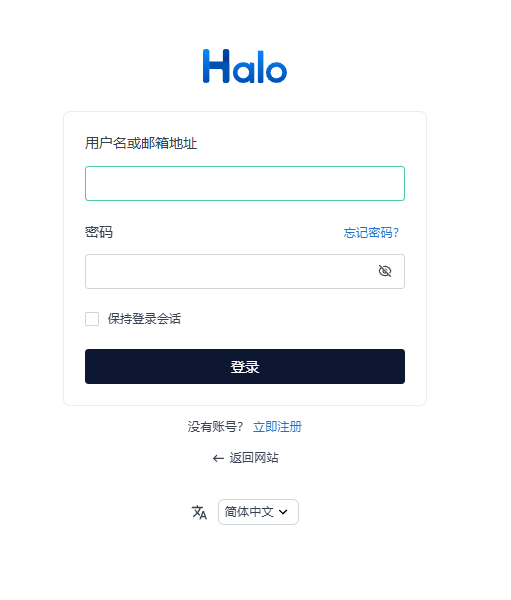This screenshot has height=600, width=511.
Task: Click the question mark ending 忘记密码?
Action: point(396,232)
